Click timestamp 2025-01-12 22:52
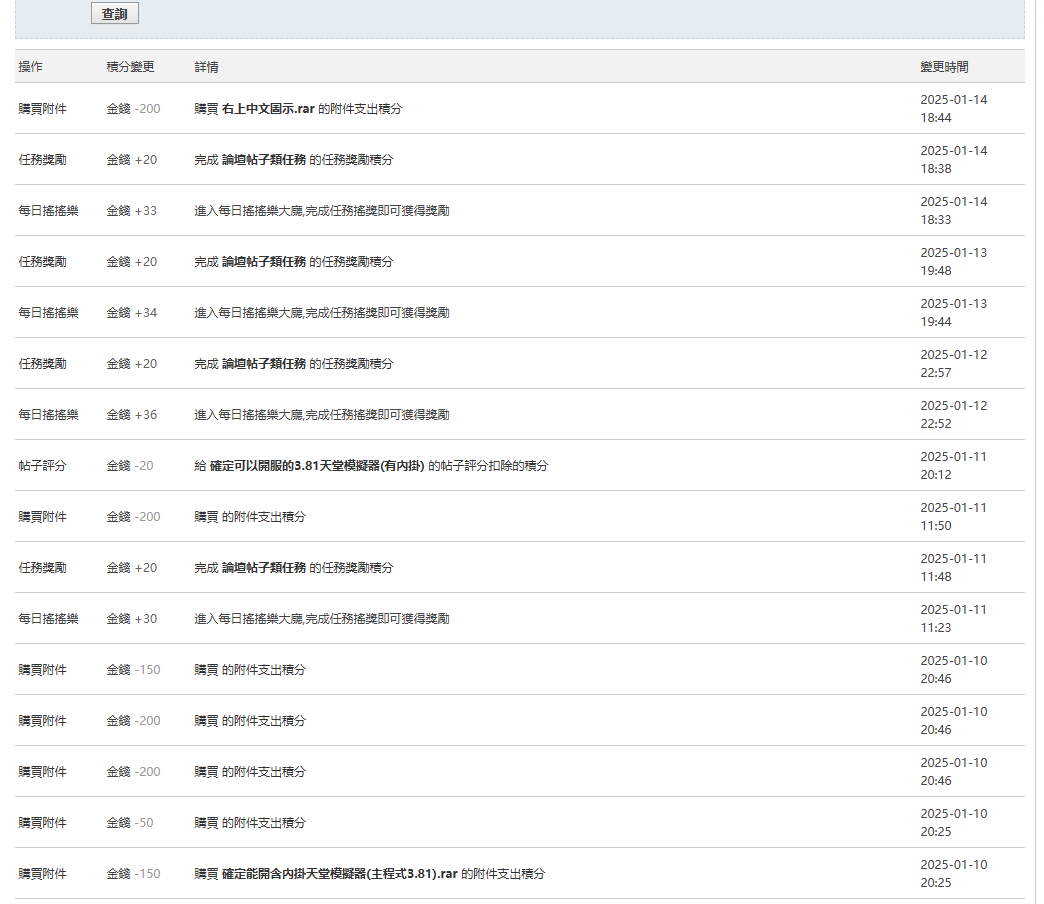The image size is (1044, 904). (x=953, y=415)
